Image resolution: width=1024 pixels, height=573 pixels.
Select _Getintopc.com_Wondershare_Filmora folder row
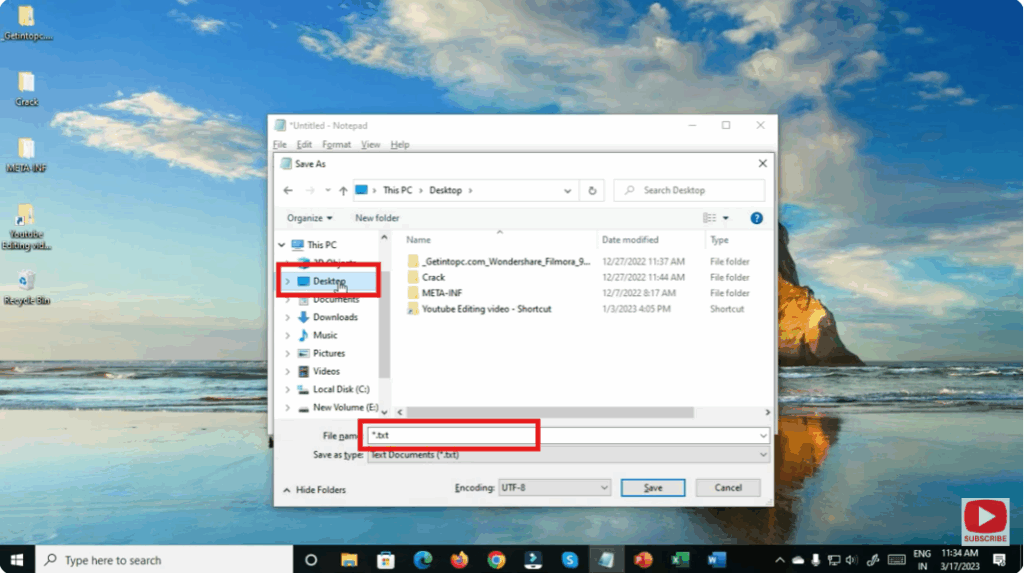[x=505, y=261]
